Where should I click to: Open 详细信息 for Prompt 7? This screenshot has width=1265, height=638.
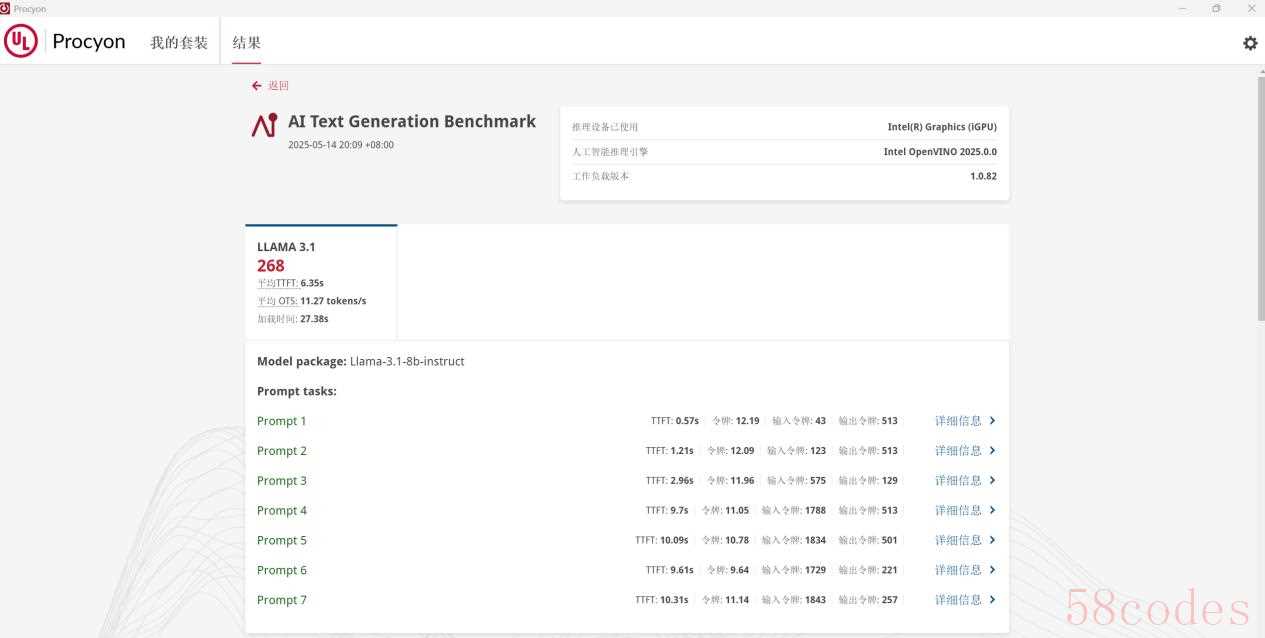958,600
